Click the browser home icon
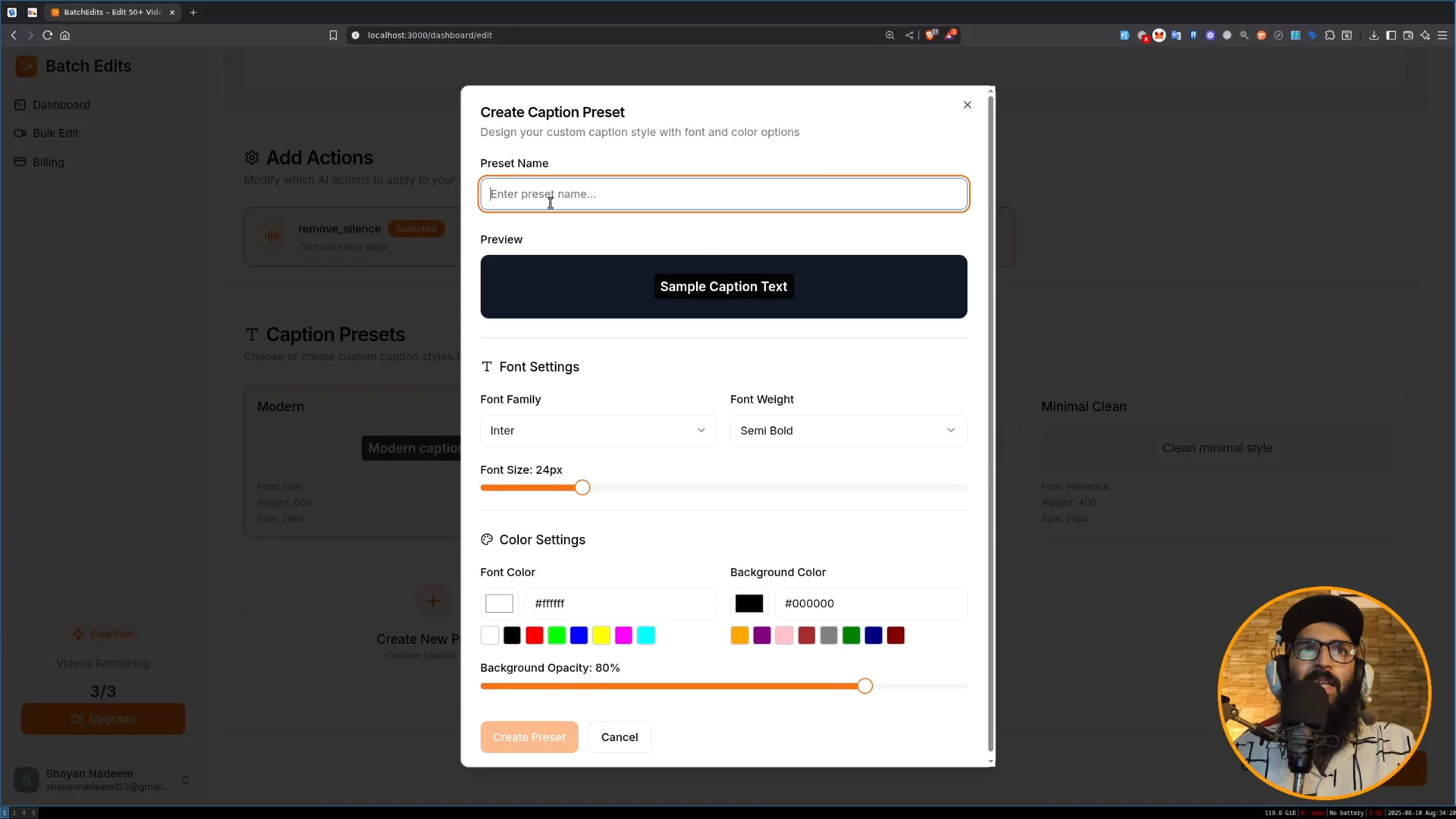The image size is (1456, 819). coord(65,35)
